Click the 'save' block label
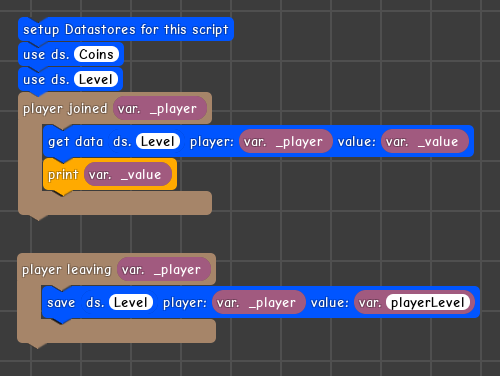Image resolution: width=500 pixels, height=376 pixels. tap(61, 303)
